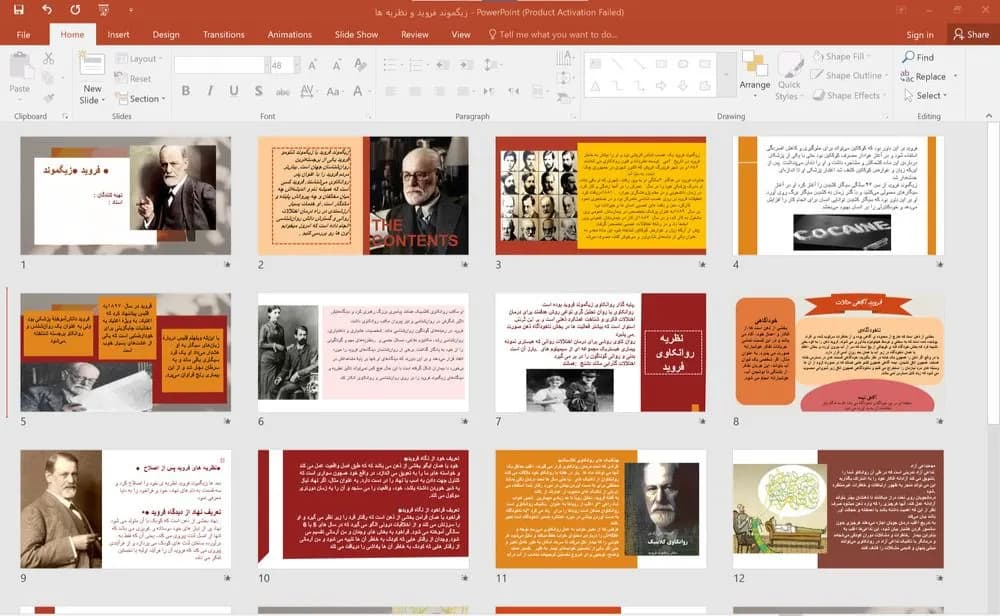
Task: Toggle Strikethrough formatting
Action: point(283,91)
